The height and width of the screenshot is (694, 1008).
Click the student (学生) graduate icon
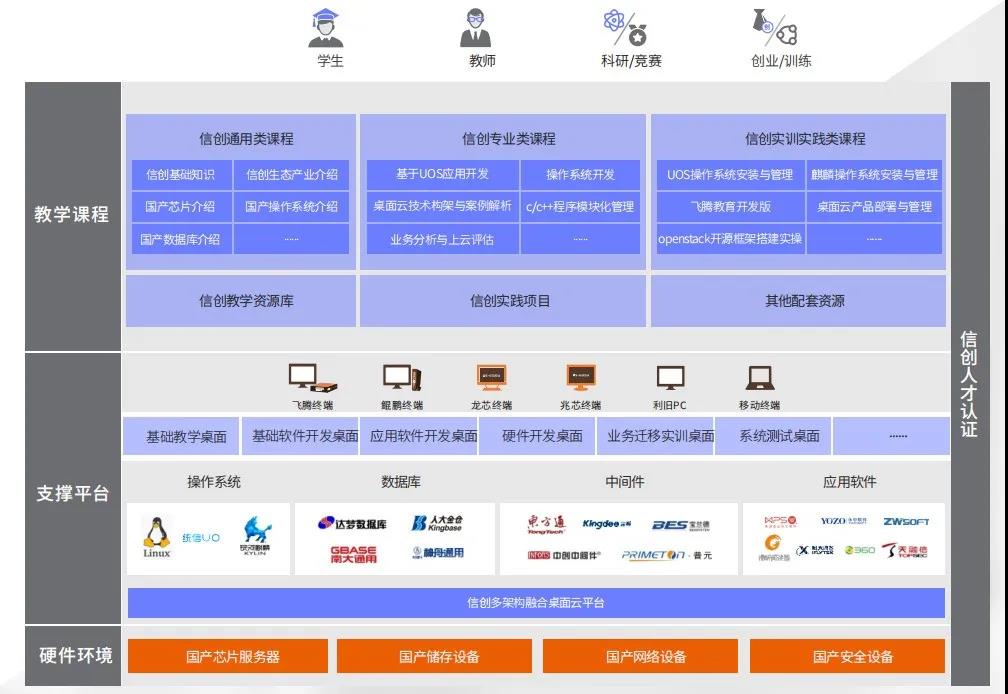tap(328, 28)
